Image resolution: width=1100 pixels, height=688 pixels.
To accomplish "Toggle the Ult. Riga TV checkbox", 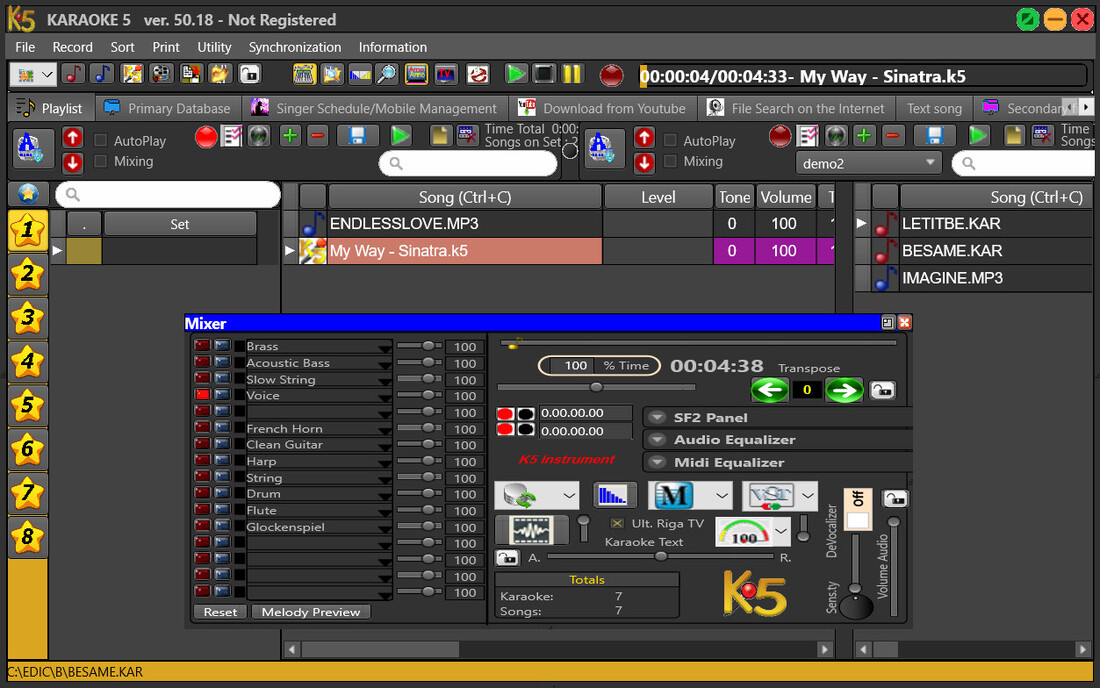I will [617, 523].
